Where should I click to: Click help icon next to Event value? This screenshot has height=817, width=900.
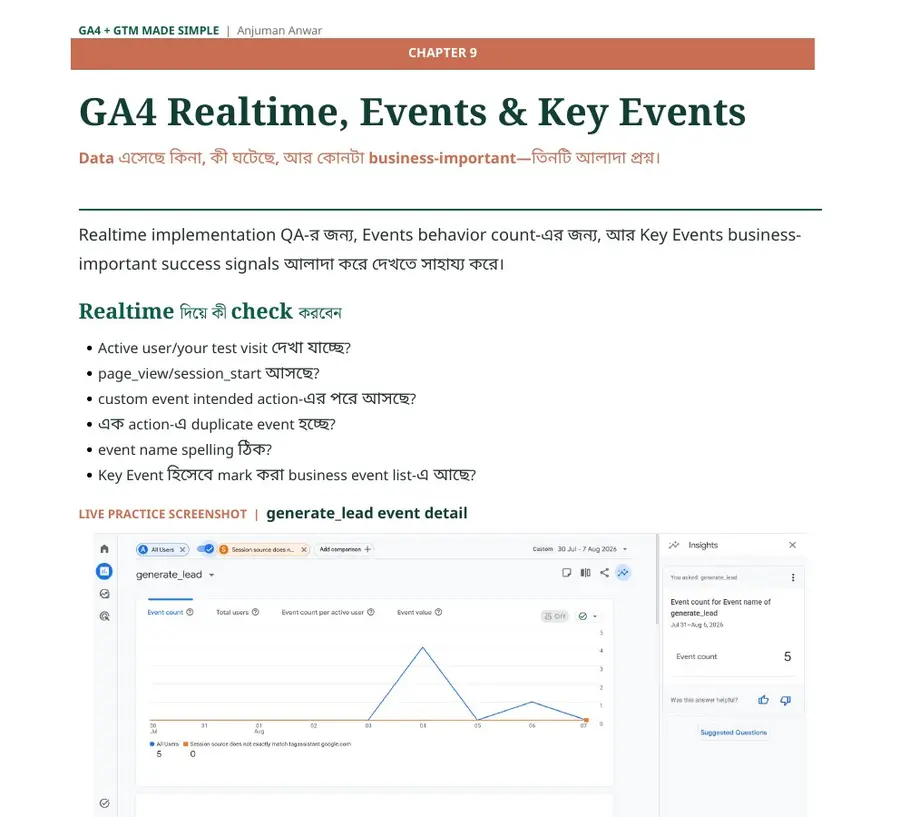pyautogui.click(x=439, y=612)
